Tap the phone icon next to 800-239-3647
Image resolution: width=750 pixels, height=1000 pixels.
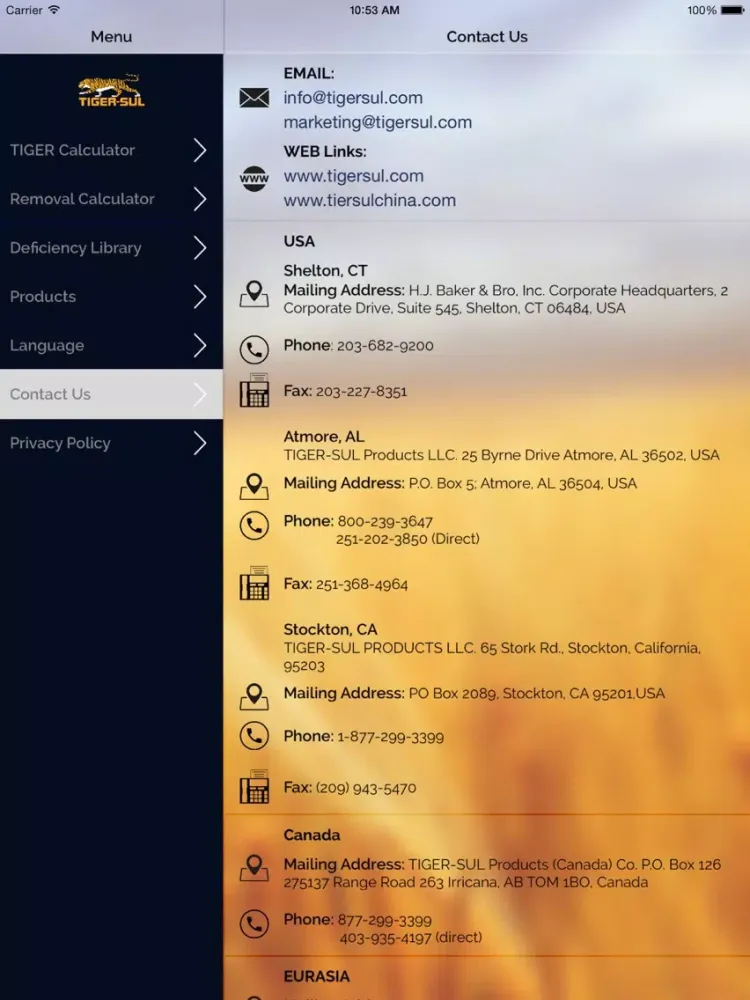(254, 526)
